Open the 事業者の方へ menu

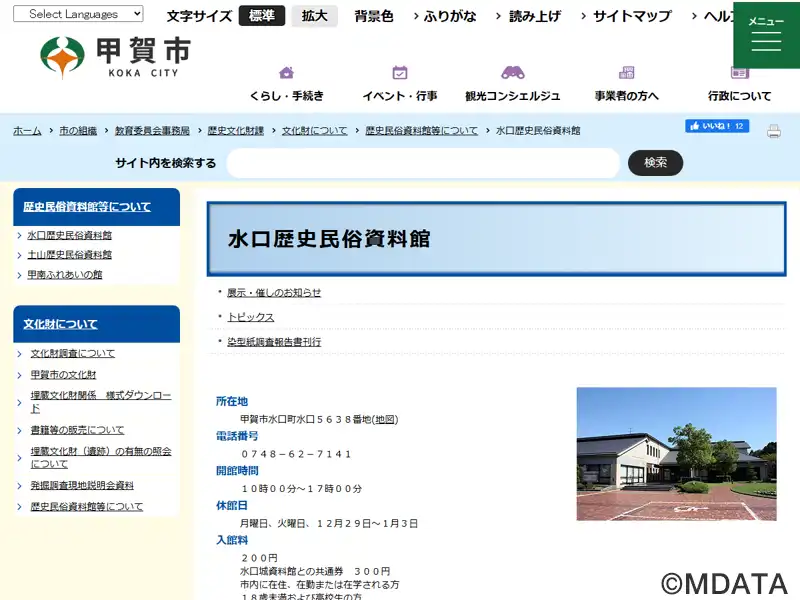(x=627, y=96)
